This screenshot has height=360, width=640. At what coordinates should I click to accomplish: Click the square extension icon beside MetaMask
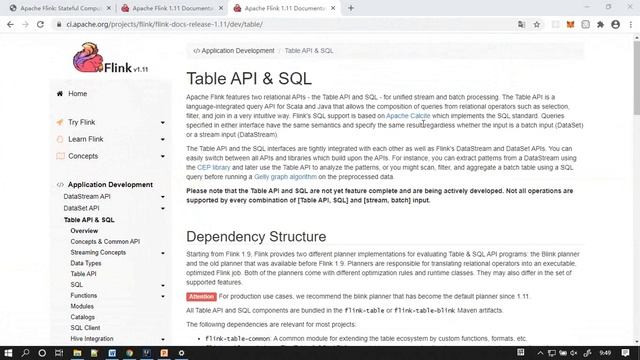585,24
